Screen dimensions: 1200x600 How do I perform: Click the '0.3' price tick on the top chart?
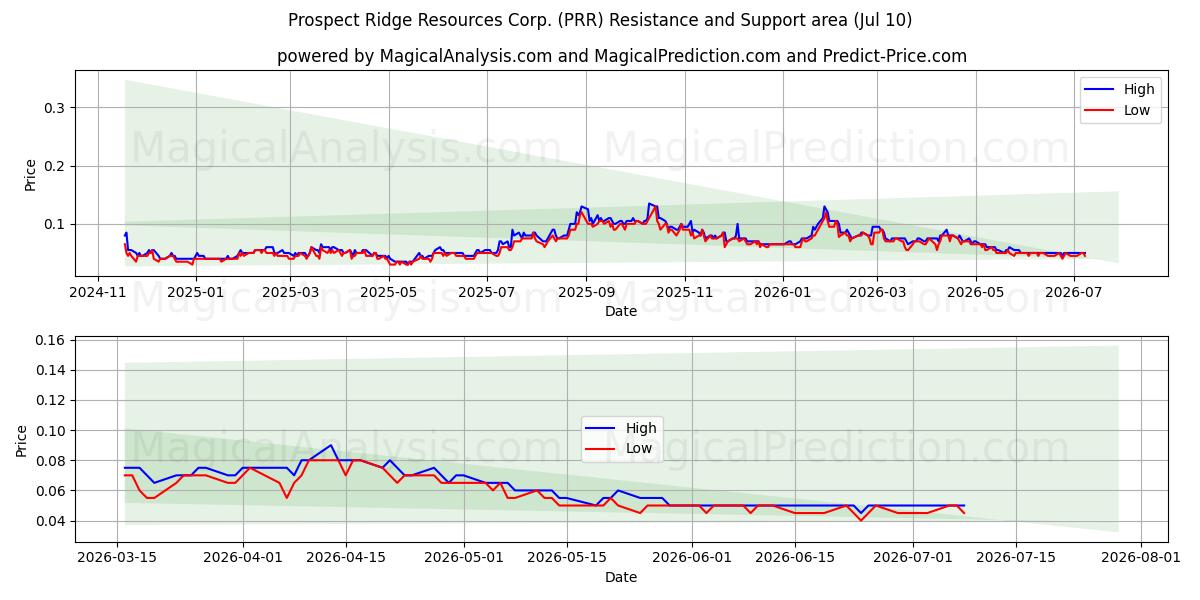pos(54,108)
